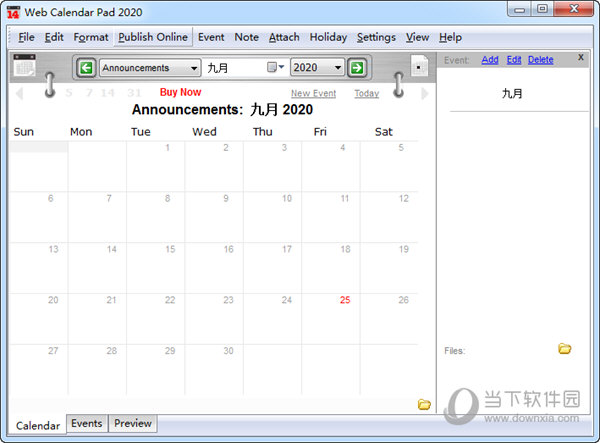Open the Event menu
Viewport: 600px width, 443px height.
tap(211, 37)
